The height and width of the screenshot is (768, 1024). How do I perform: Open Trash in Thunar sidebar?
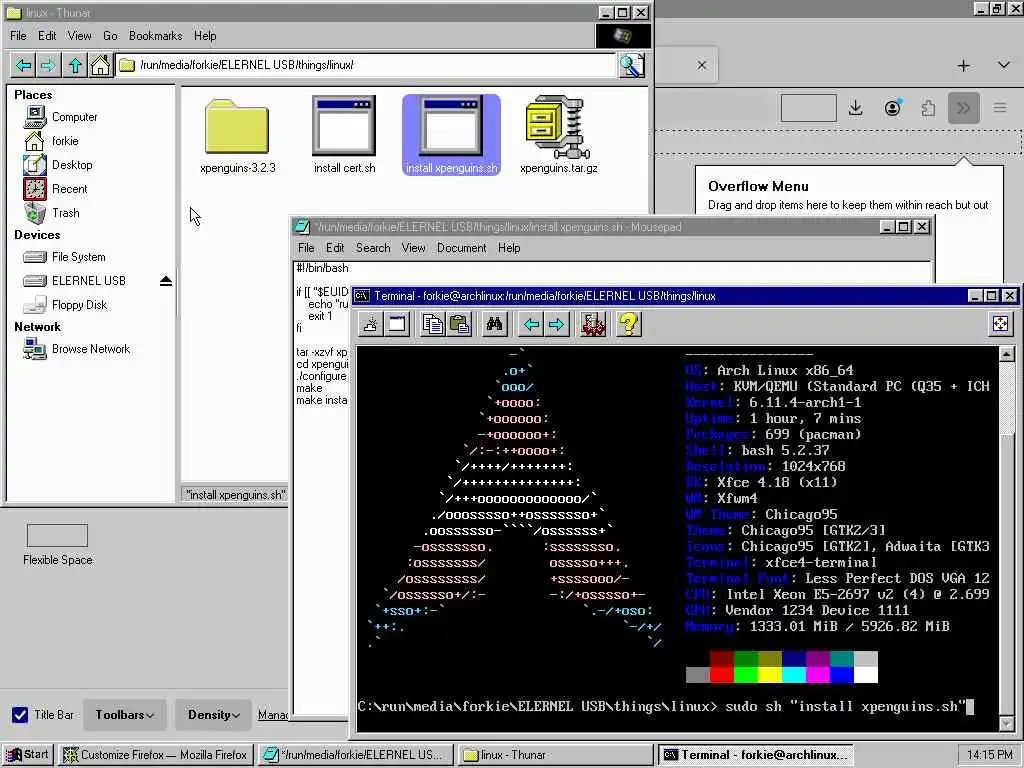[x=52, y=213]
